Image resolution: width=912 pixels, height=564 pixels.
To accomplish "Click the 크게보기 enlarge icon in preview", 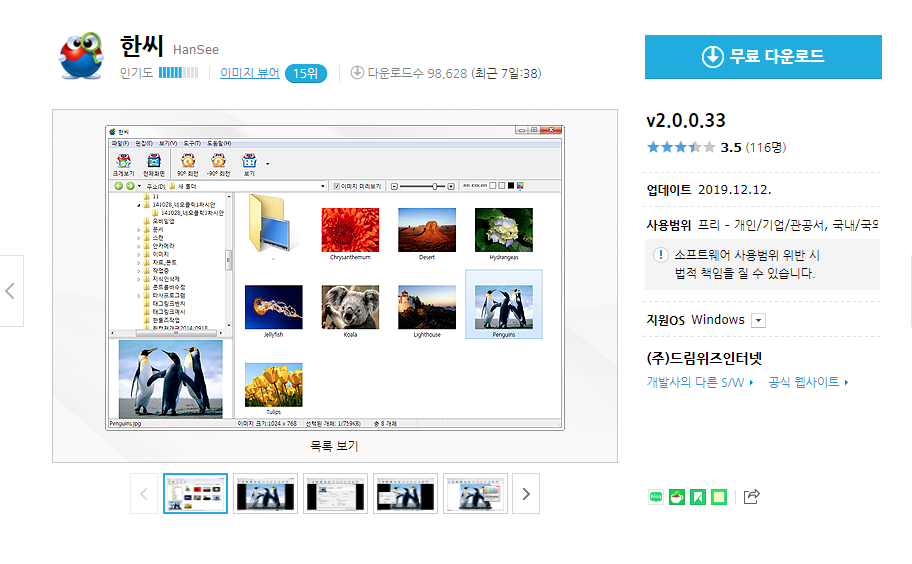I will [x=123, y=165].
